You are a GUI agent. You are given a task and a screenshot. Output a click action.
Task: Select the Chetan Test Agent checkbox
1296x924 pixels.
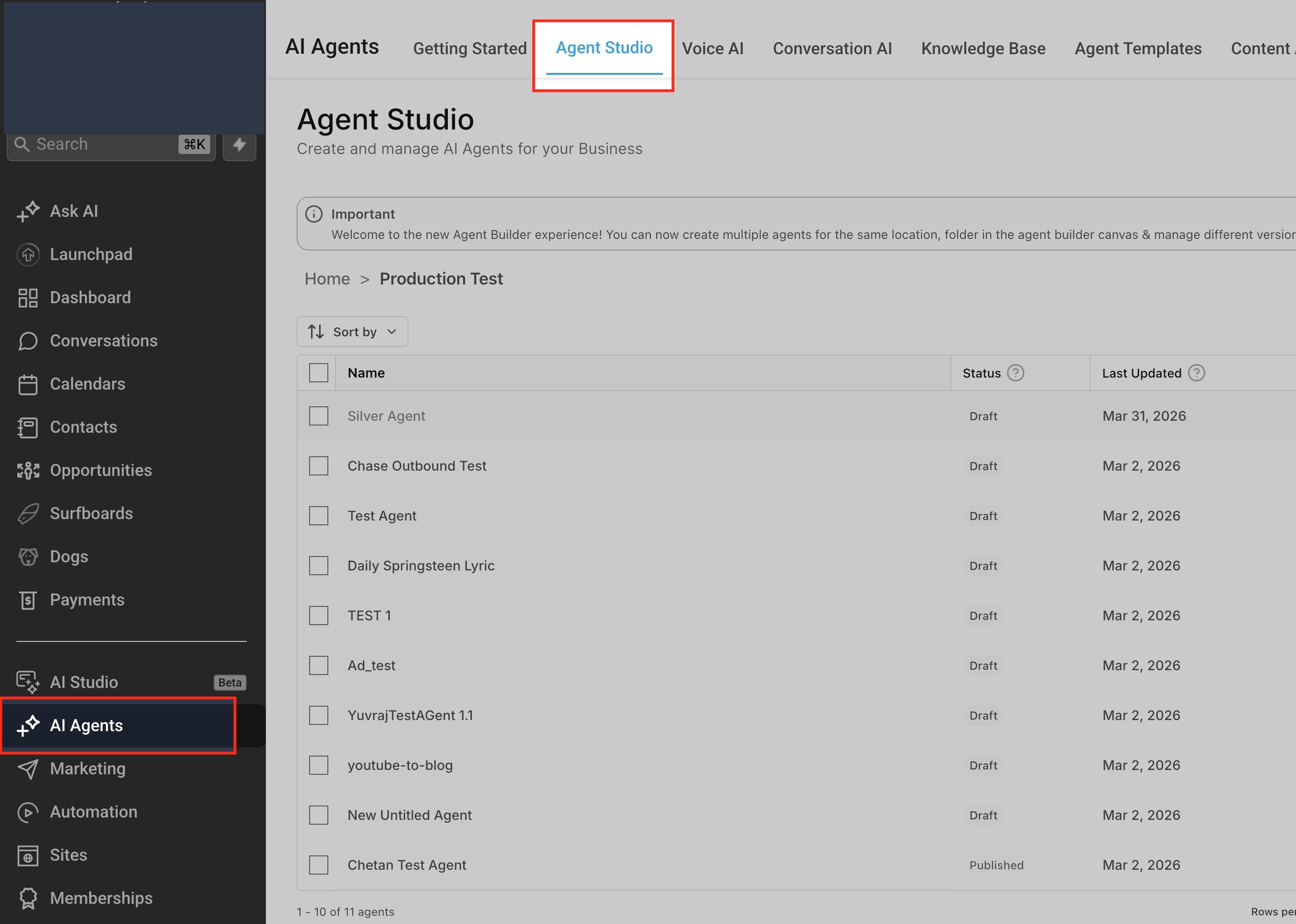[x=318, y=865]
